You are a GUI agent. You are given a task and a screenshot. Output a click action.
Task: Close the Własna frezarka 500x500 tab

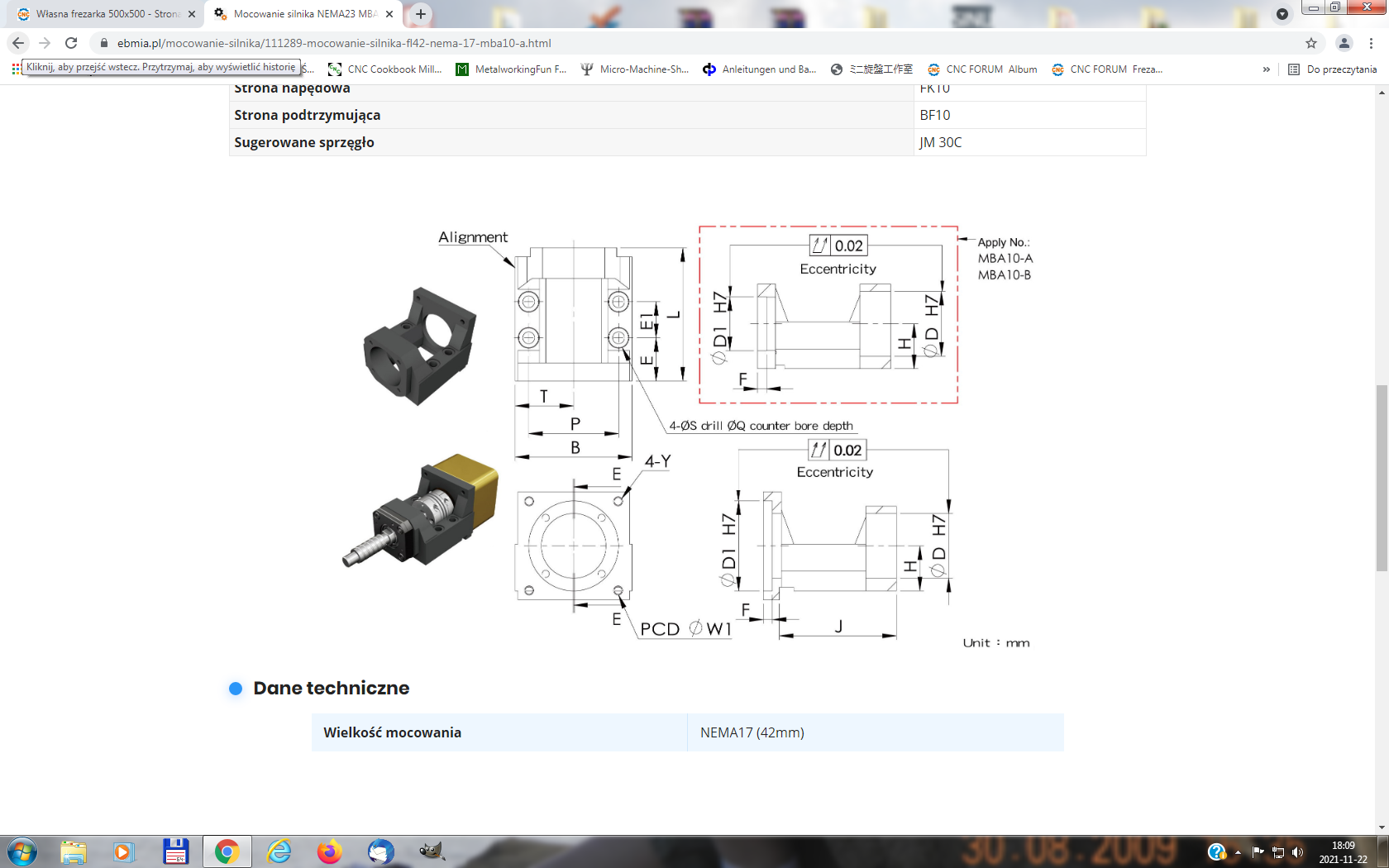pyautogui.click(x=192, y=14)
